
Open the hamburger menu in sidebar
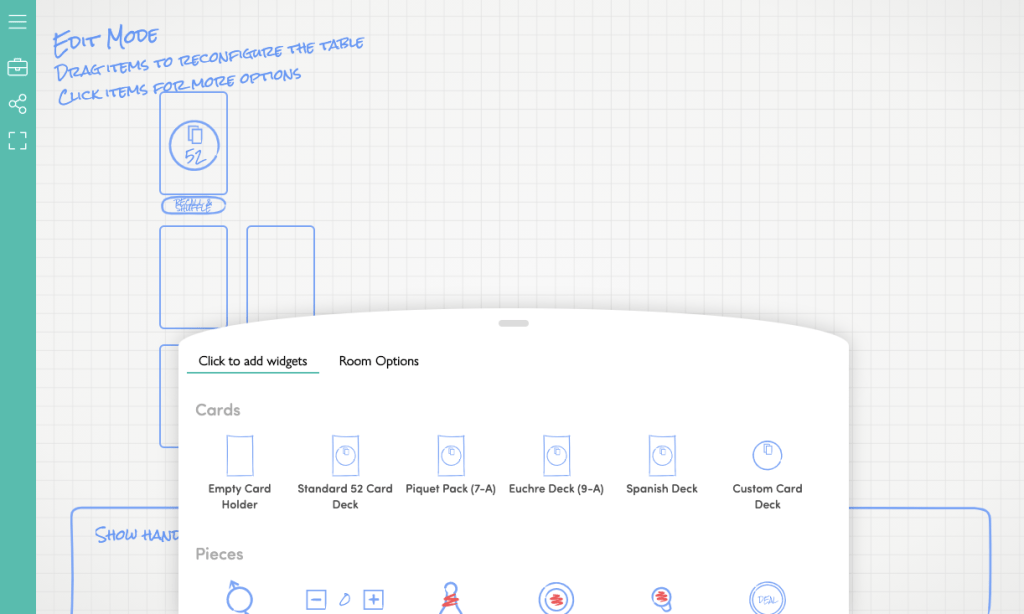[17, 21]
